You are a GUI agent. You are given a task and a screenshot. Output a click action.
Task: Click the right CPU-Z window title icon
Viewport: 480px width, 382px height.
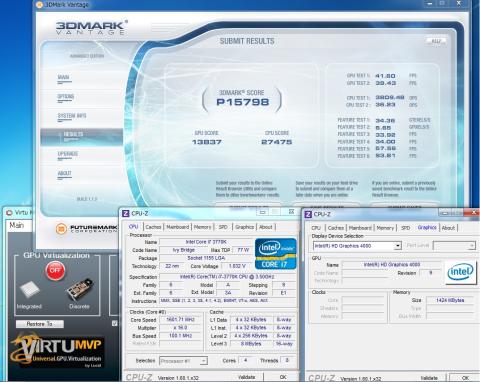(x=308, y=214)
